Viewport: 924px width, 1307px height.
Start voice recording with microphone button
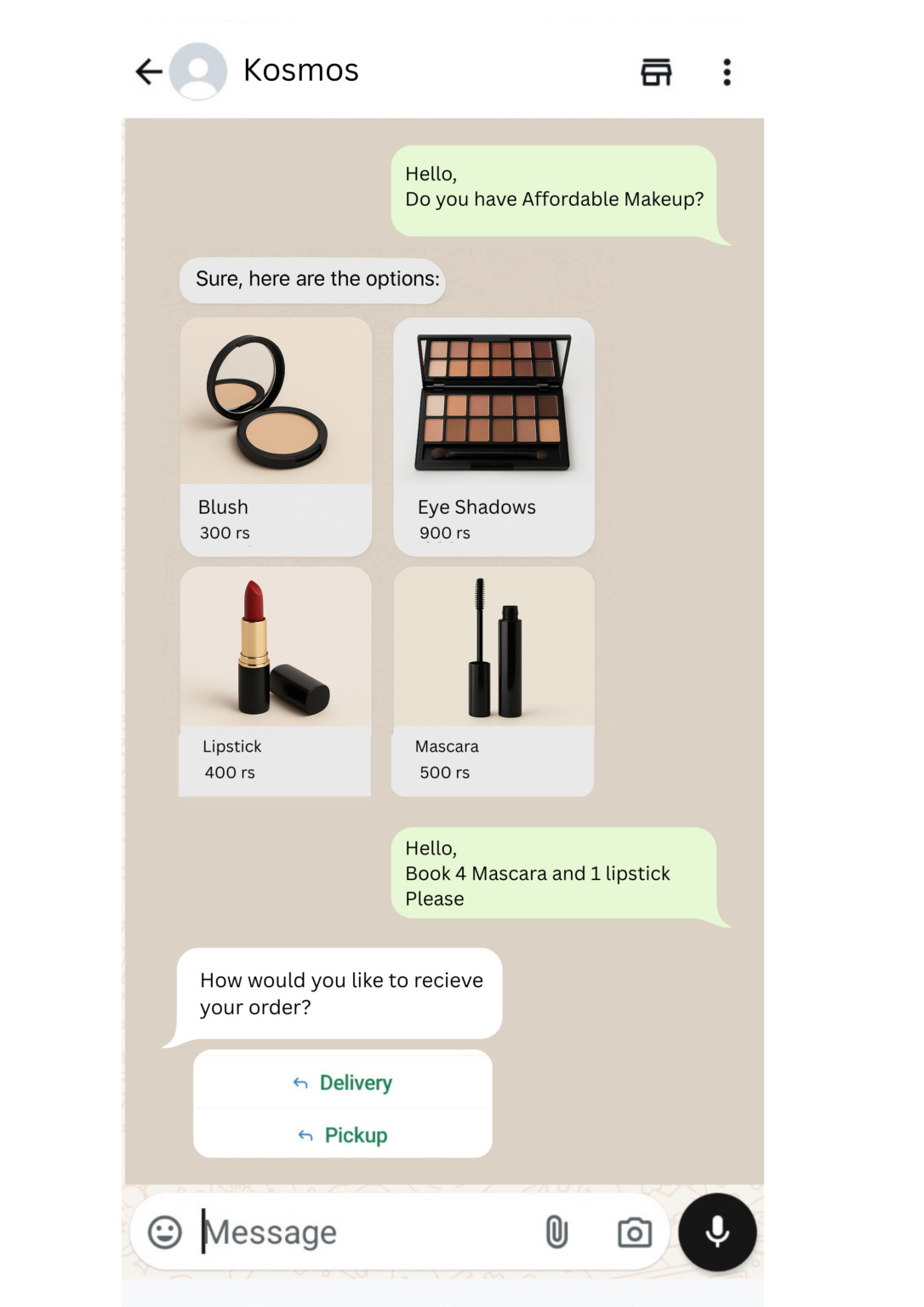pyautogui.click(x=717, y=1232)
